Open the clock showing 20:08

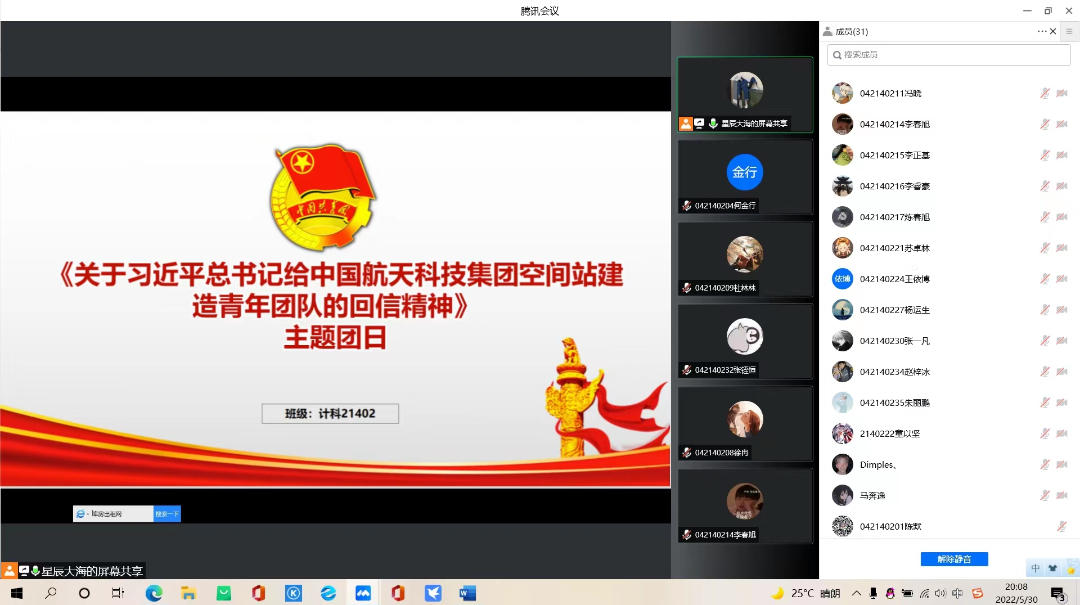(x=1017, y=593)
